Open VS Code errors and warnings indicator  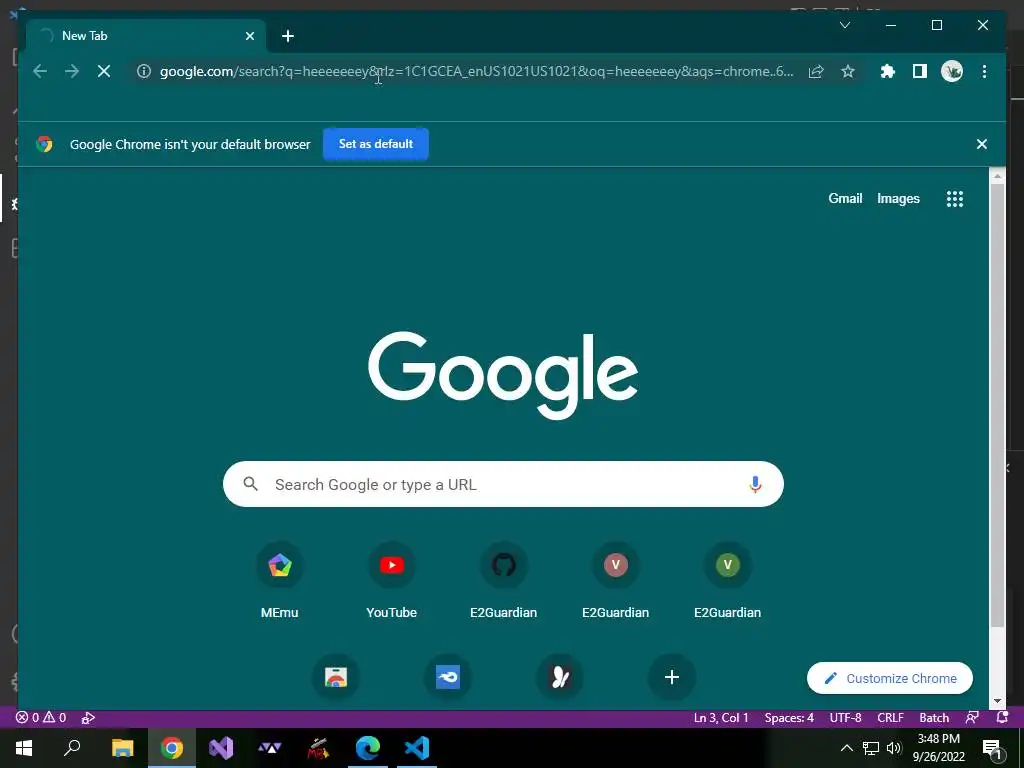coord(41,718)
